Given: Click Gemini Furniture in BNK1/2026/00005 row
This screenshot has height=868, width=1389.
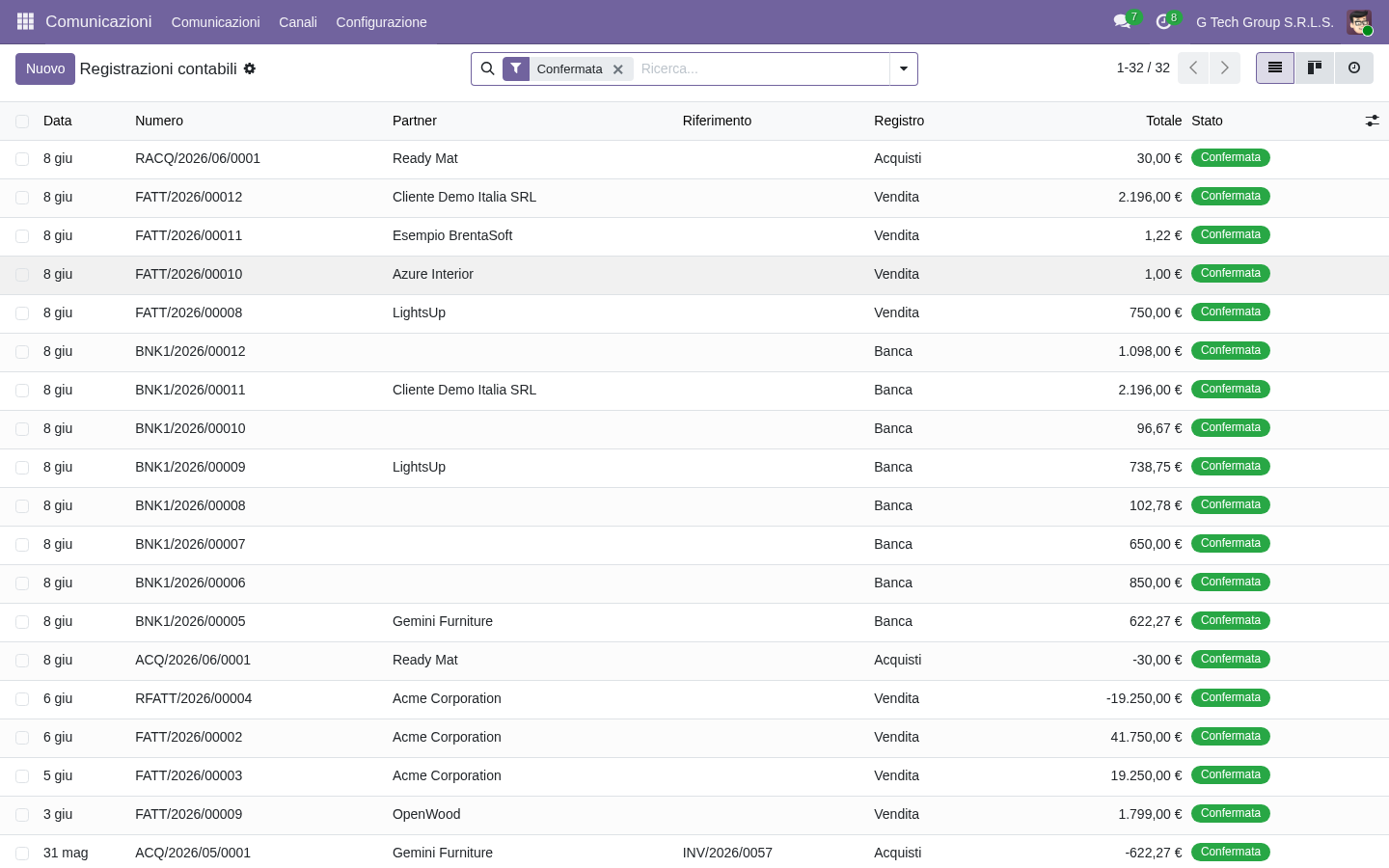Looking at the screenshot, I should (443, 621).
